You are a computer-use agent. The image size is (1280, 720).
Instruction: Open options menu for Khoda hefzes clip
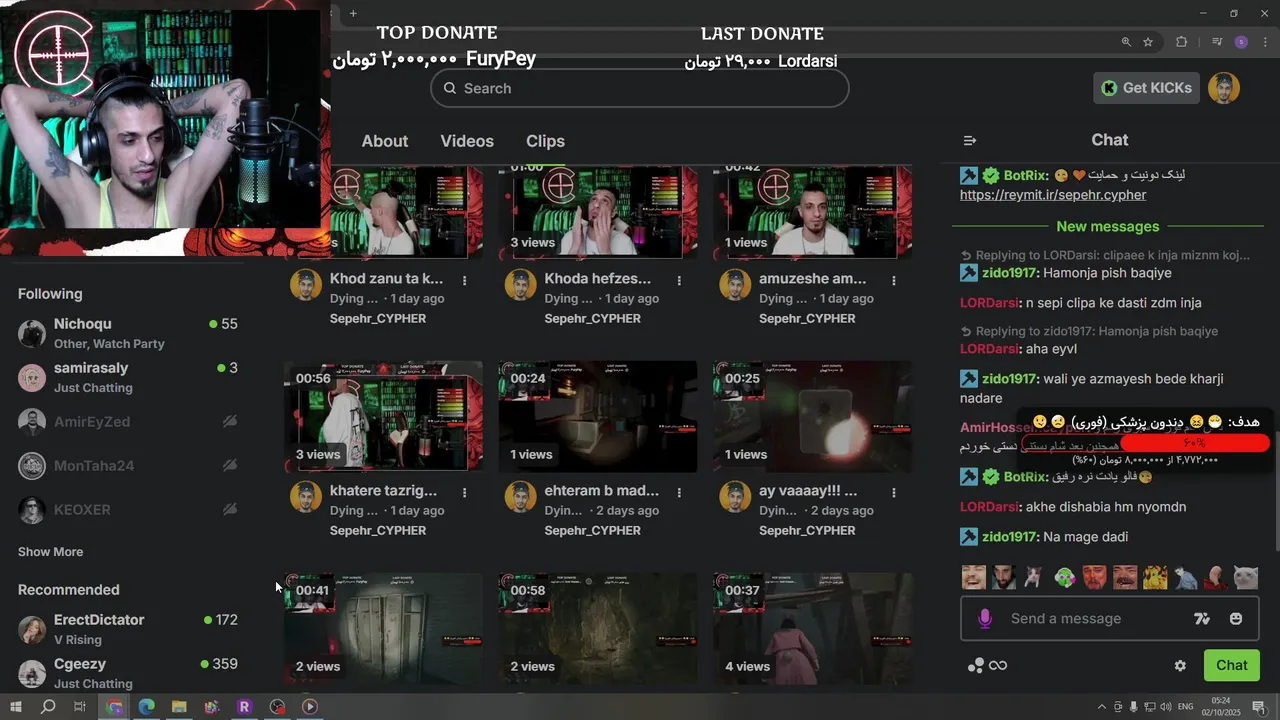click(679, 281)
